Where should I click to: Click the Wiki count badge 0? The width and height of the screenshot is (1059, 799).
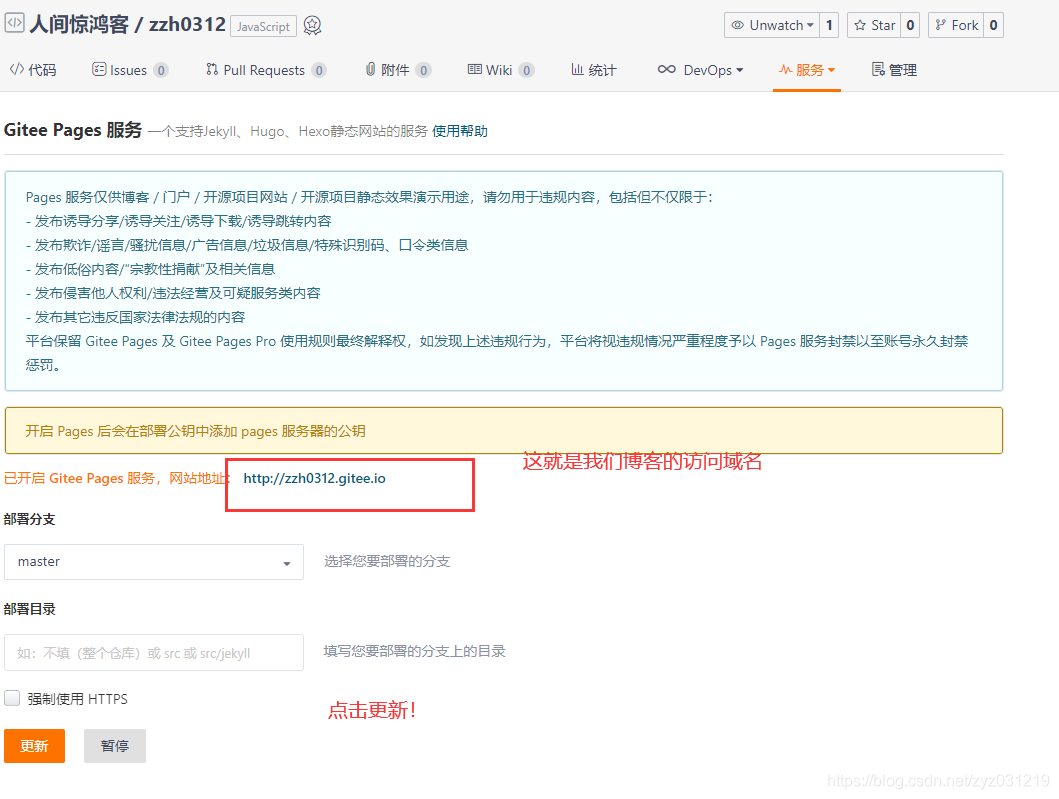pos(527,70)
